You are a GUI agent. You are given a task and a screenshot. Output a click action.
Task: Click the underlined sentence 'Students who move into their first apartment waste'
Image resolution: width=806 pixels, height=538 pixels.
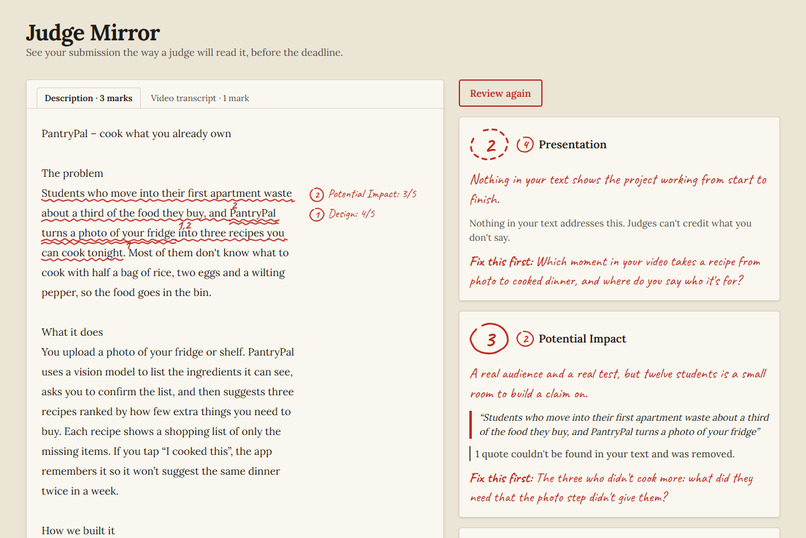[167, 193]
